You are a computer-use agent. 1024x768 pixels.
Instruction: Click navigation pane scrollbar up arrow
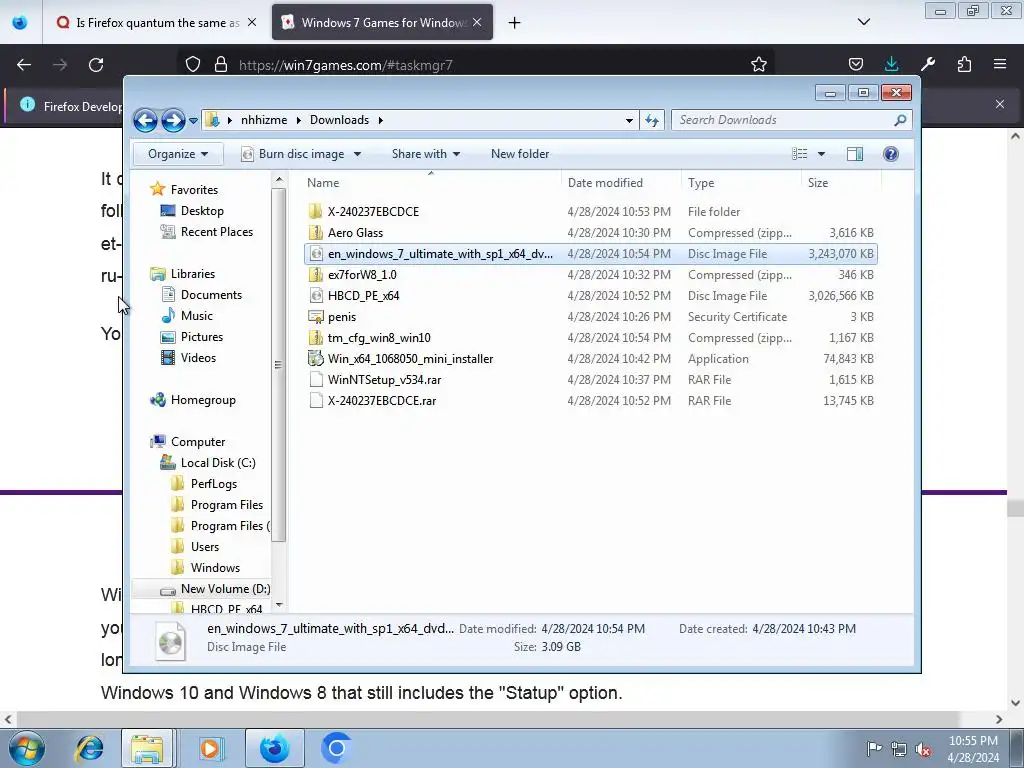tap(279, 180)
